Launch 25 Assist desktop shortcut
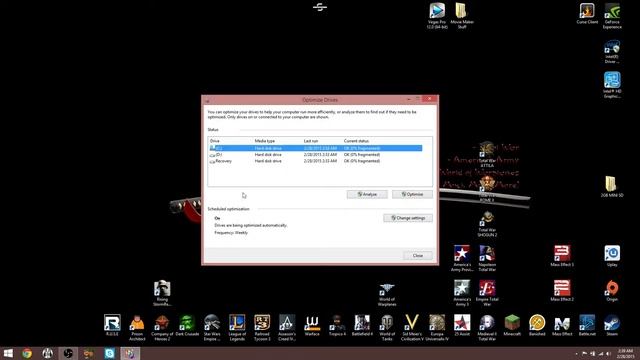The height and width of the screenshot is (360, 640). pyautogui.click(x=462, y=325)
